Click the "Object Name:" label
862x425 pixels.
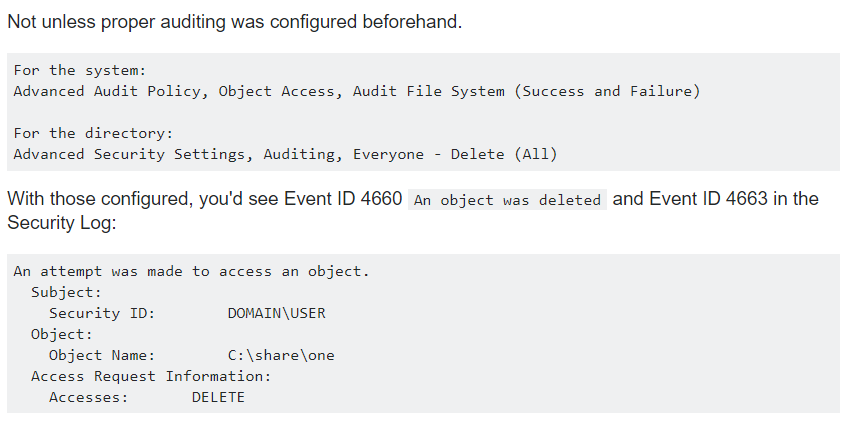102,356
